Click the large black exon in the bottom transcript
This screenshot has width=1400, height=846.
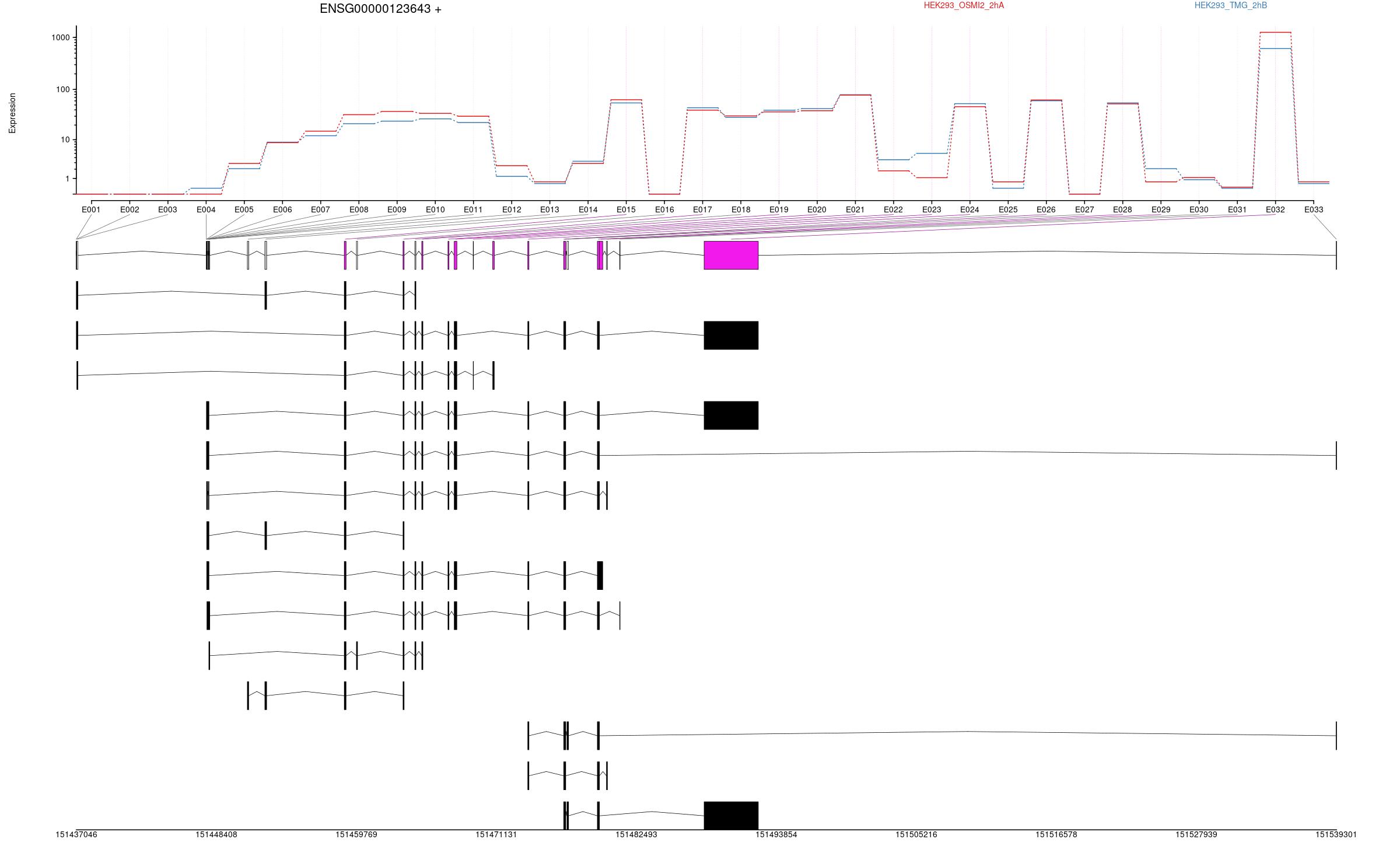pos(731,816)
